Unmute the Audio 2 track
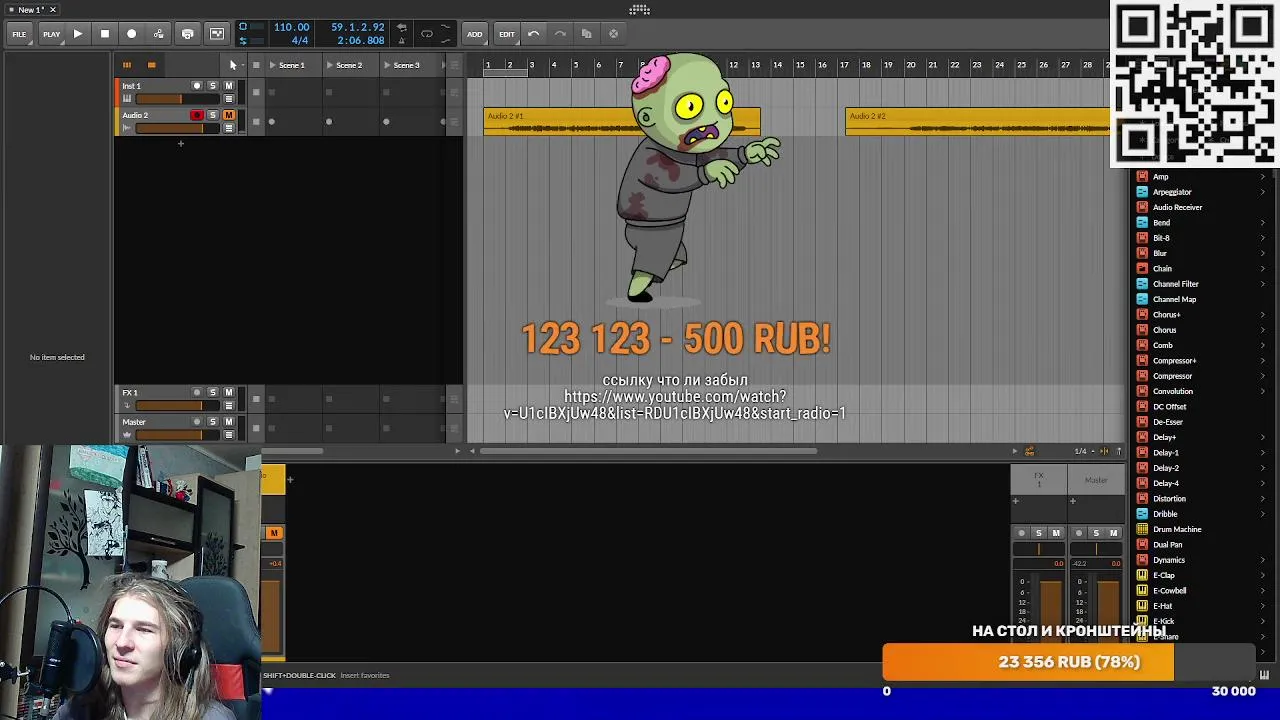This screenshot has height=720, width=1280. tap(228, 116)
